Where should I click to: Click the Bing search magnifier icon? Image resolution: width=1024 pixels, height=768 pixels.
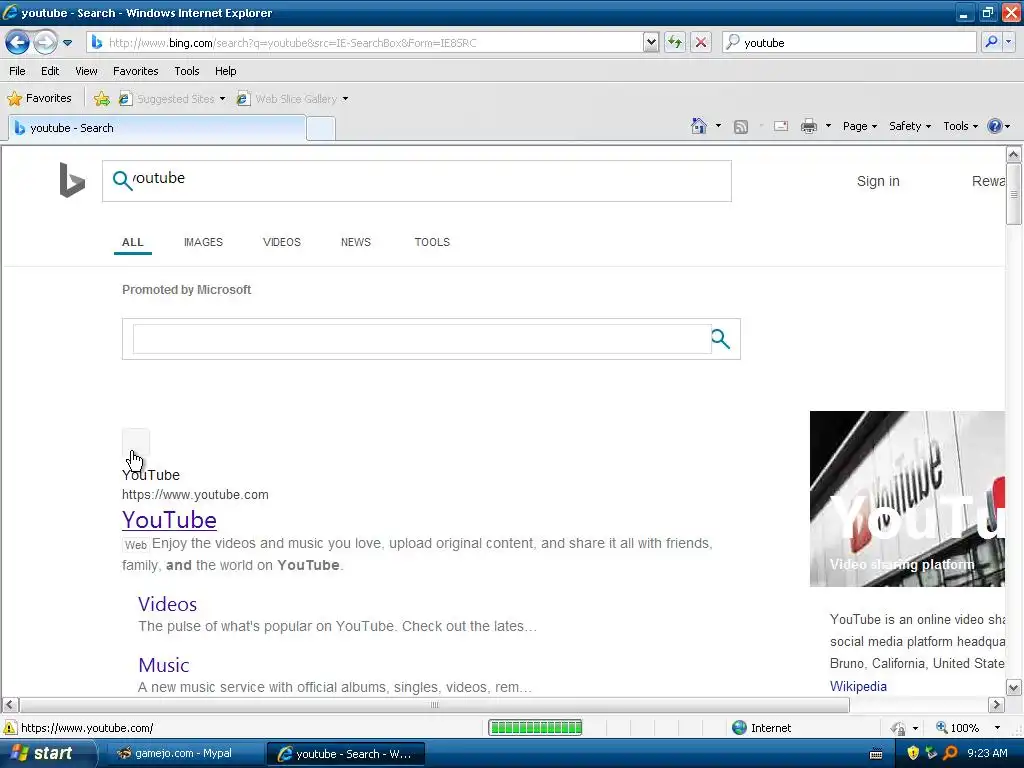tap(121, 180)
